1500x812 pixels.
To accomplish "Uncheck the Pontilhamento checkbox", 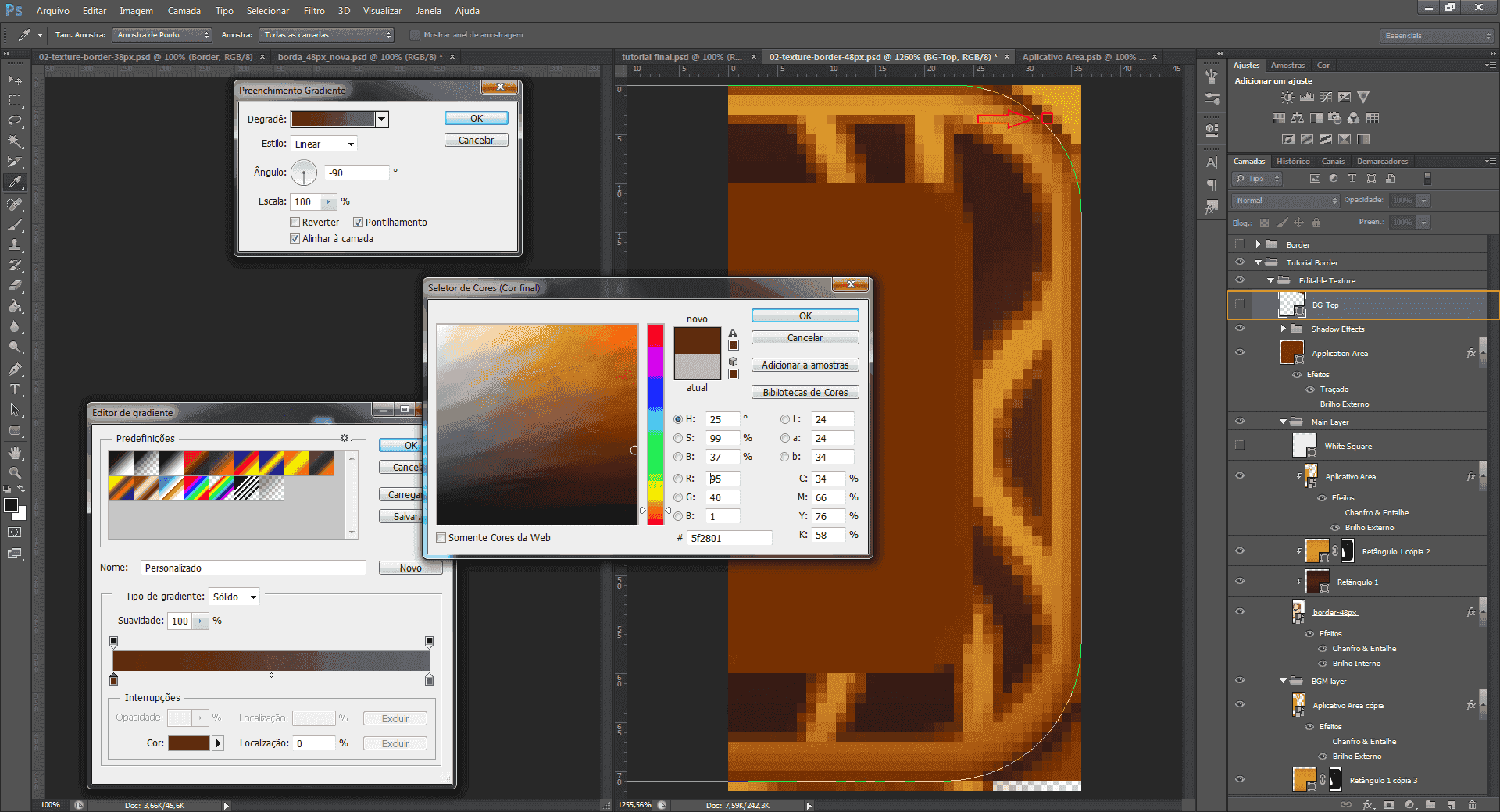I will [x=358, y=223].
